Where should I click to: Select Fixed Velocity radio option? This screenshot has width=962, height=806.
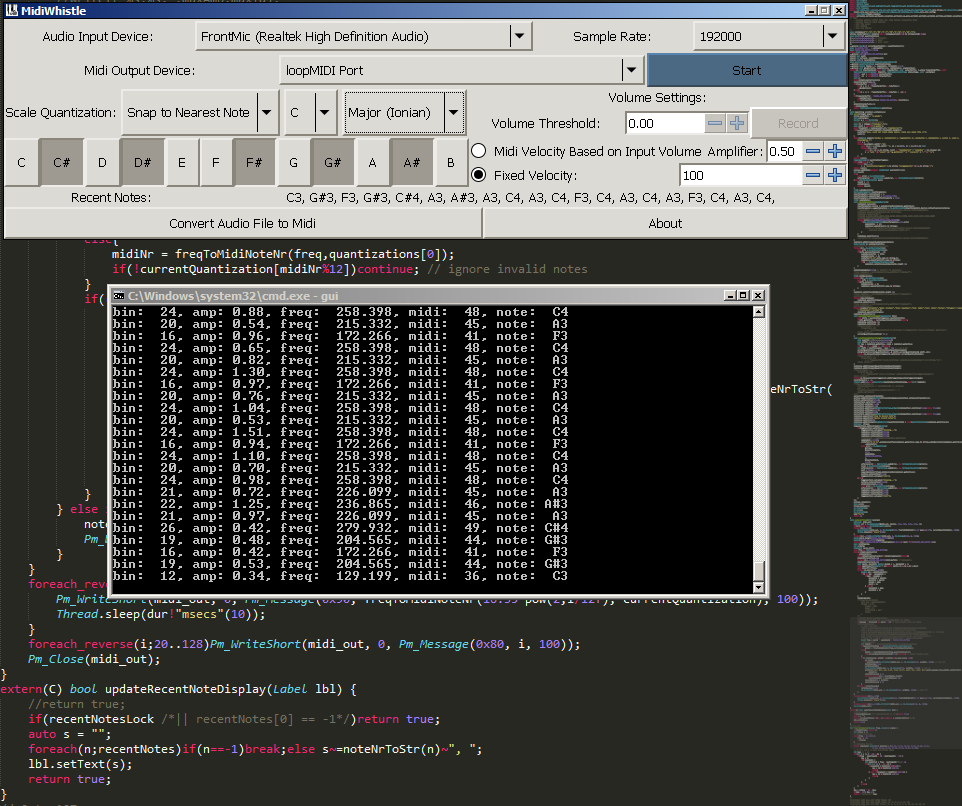(x=479, y=175)
